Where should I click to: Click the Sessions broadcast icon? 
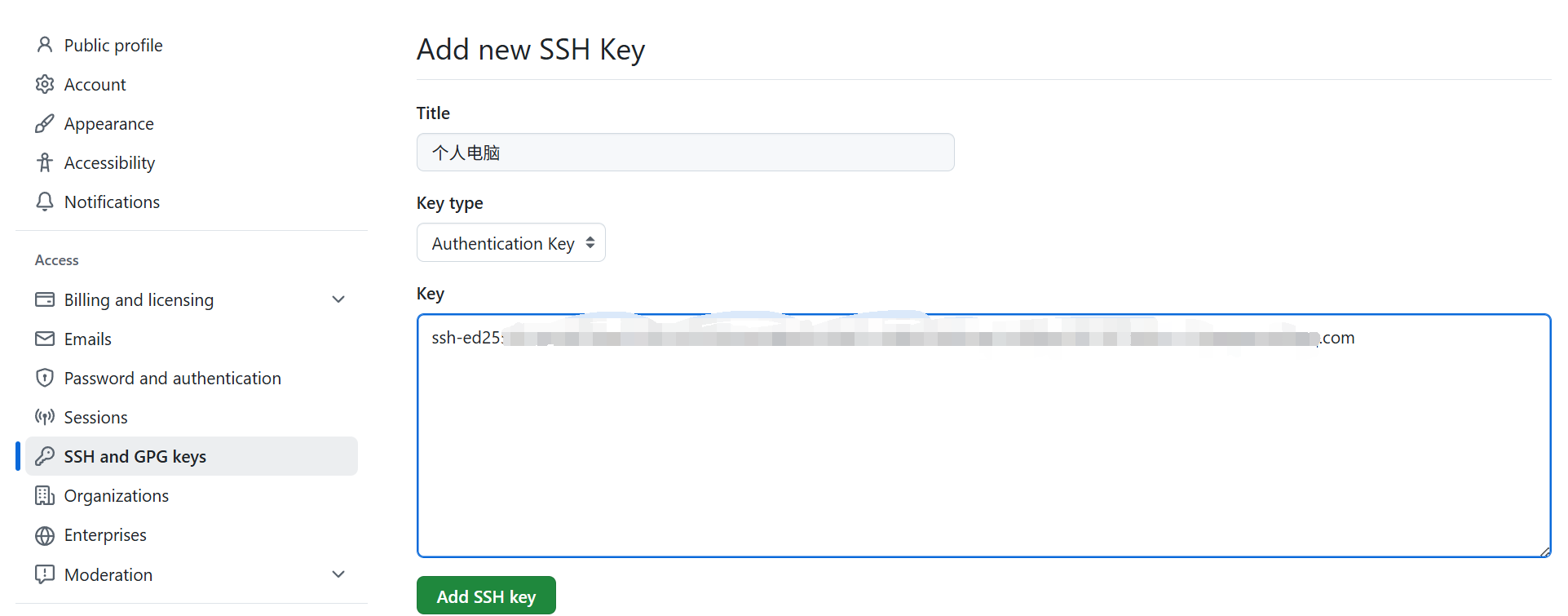pos(45,417)
